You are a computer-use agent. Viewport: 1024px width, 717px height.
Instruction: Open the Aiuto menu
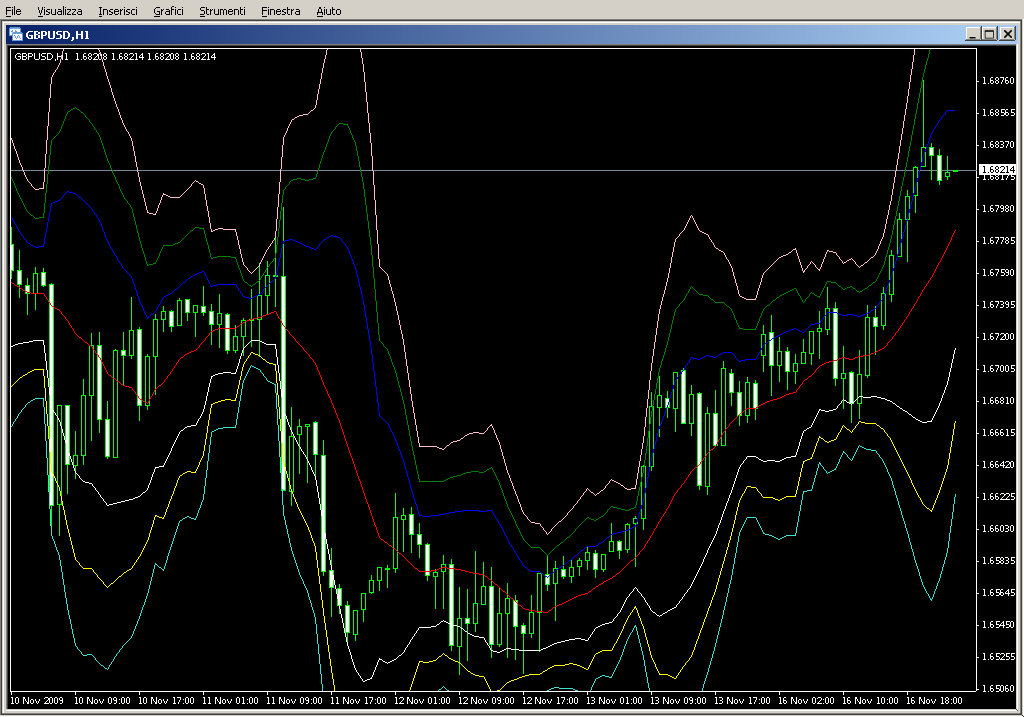point(328,11)
